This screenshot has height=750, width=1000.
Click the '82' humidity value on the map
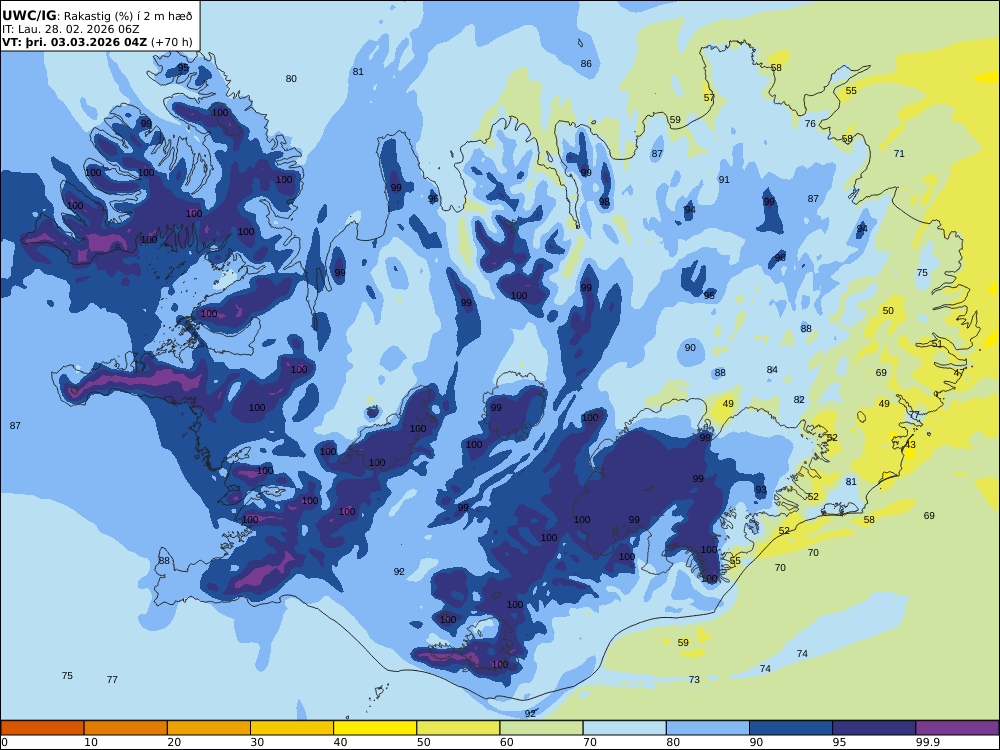point(799,400)
